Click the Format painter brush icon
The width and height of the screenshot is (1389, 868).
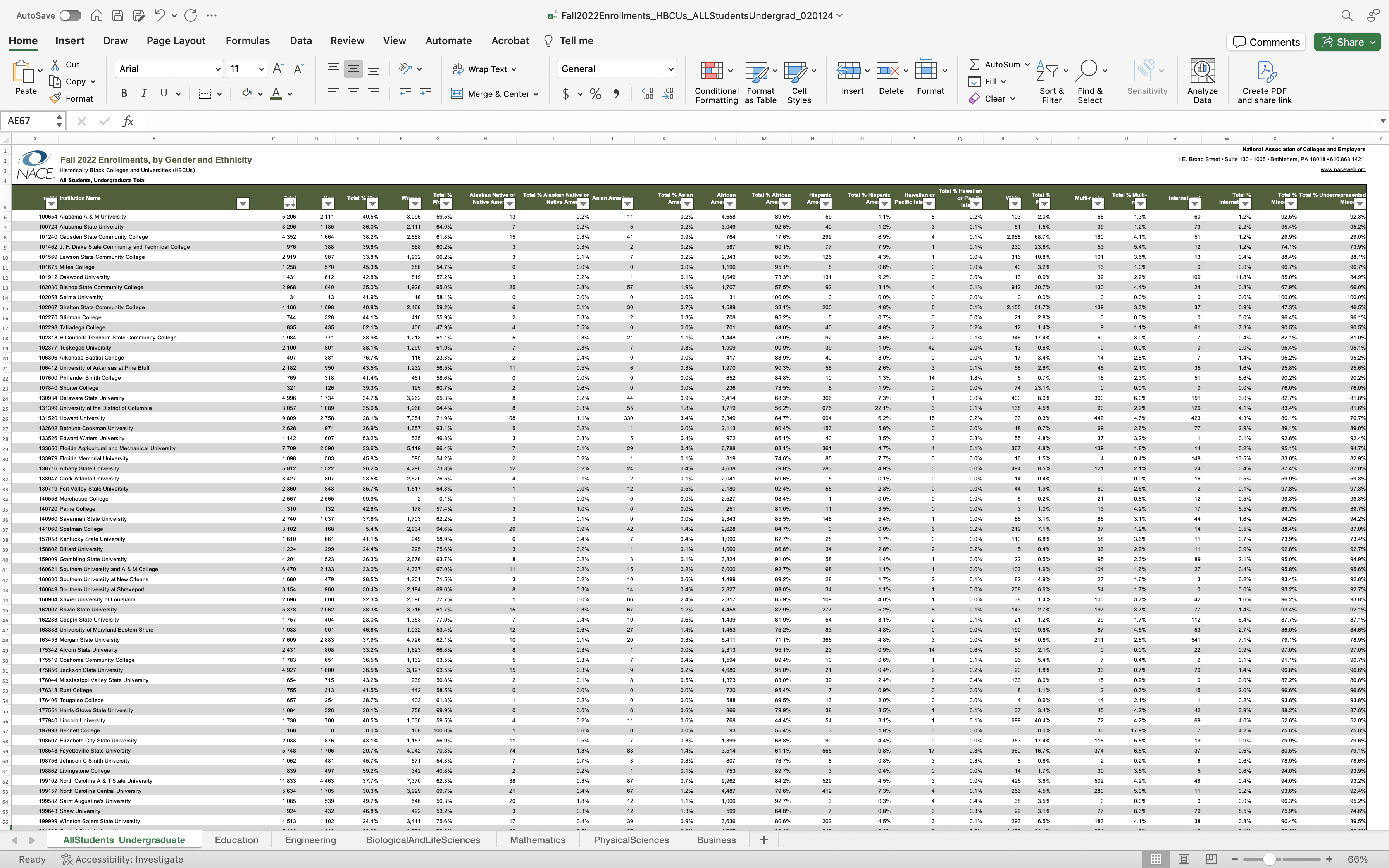(55, 98)
